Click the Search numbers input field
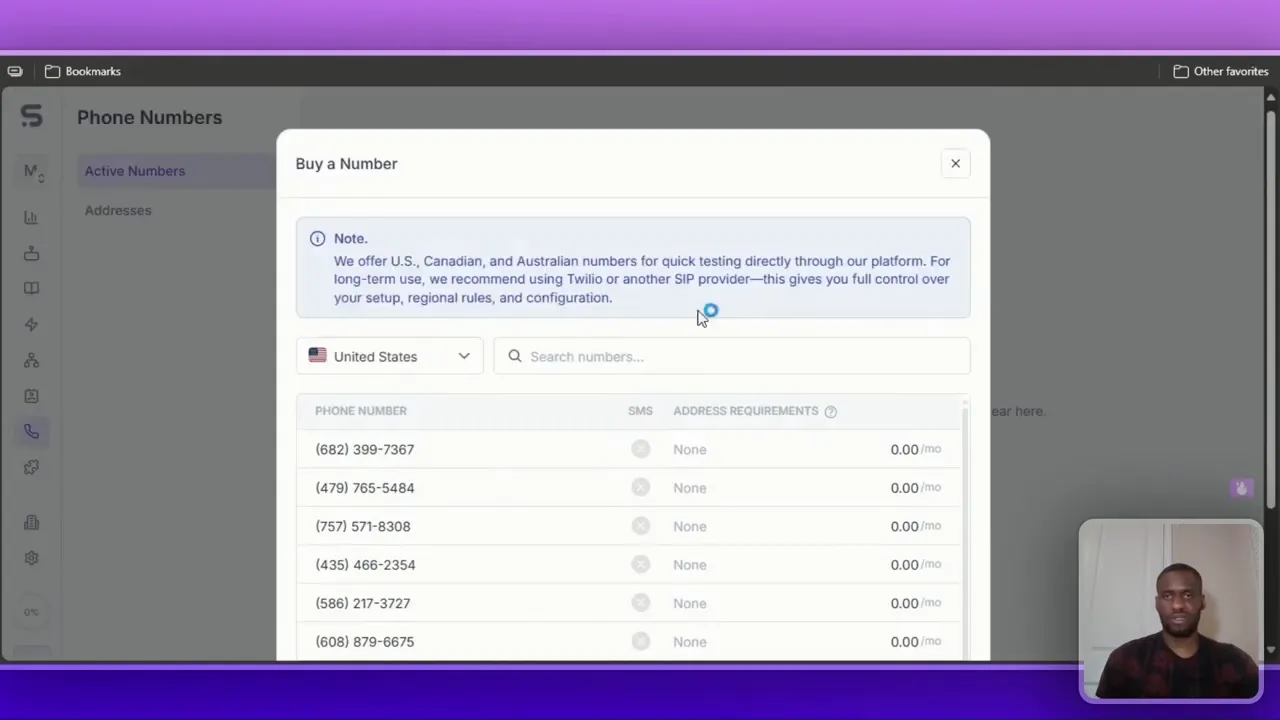 (x=740, y=356)
